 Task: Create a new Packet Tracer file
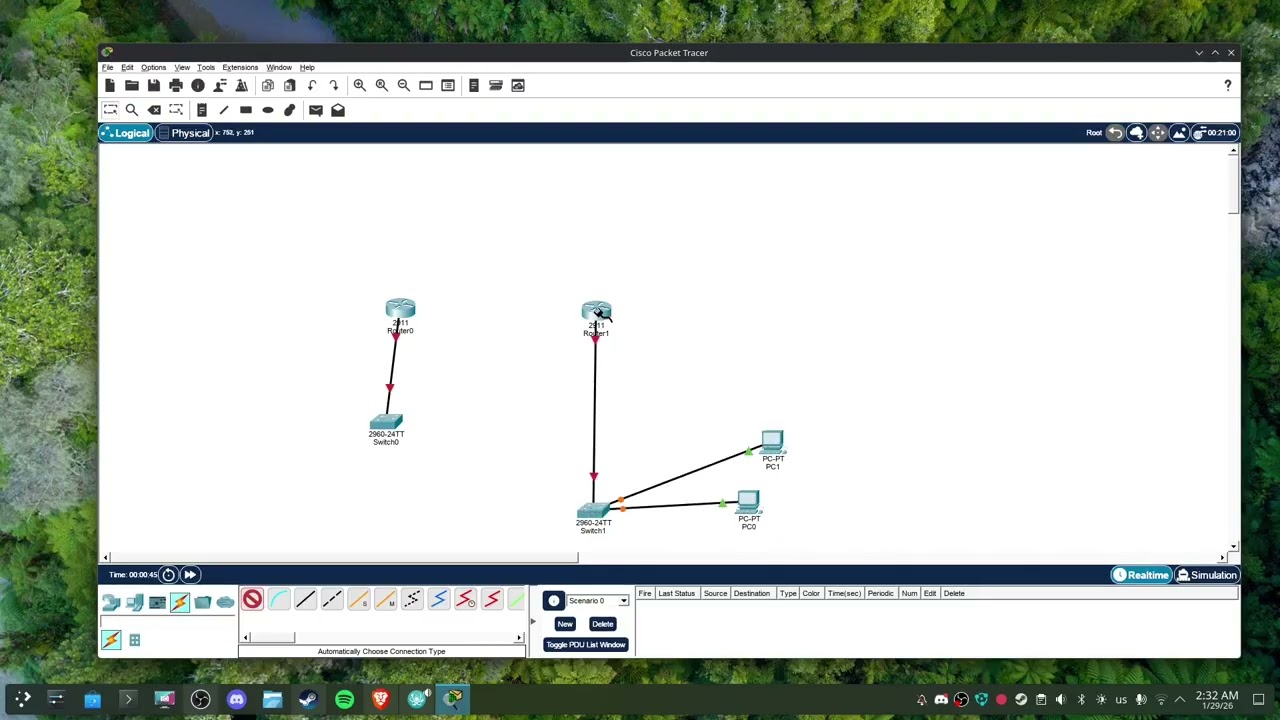(x=110, y=86)
